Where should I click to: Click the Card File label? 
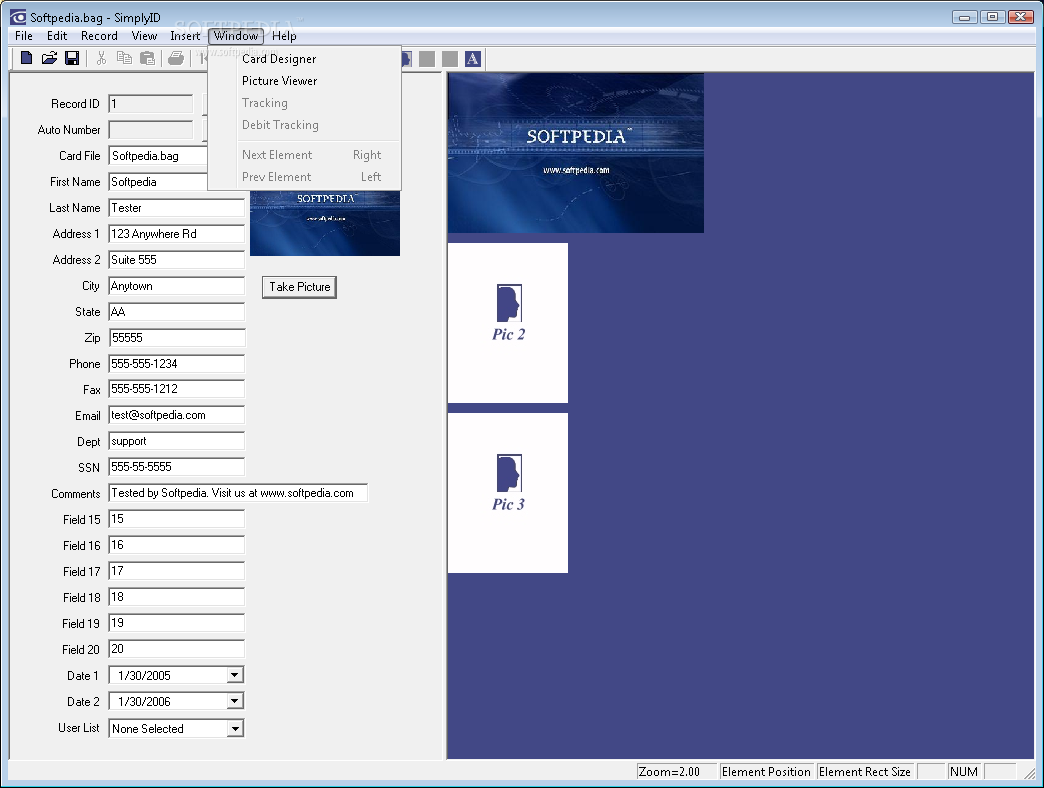tap(80, 156)
